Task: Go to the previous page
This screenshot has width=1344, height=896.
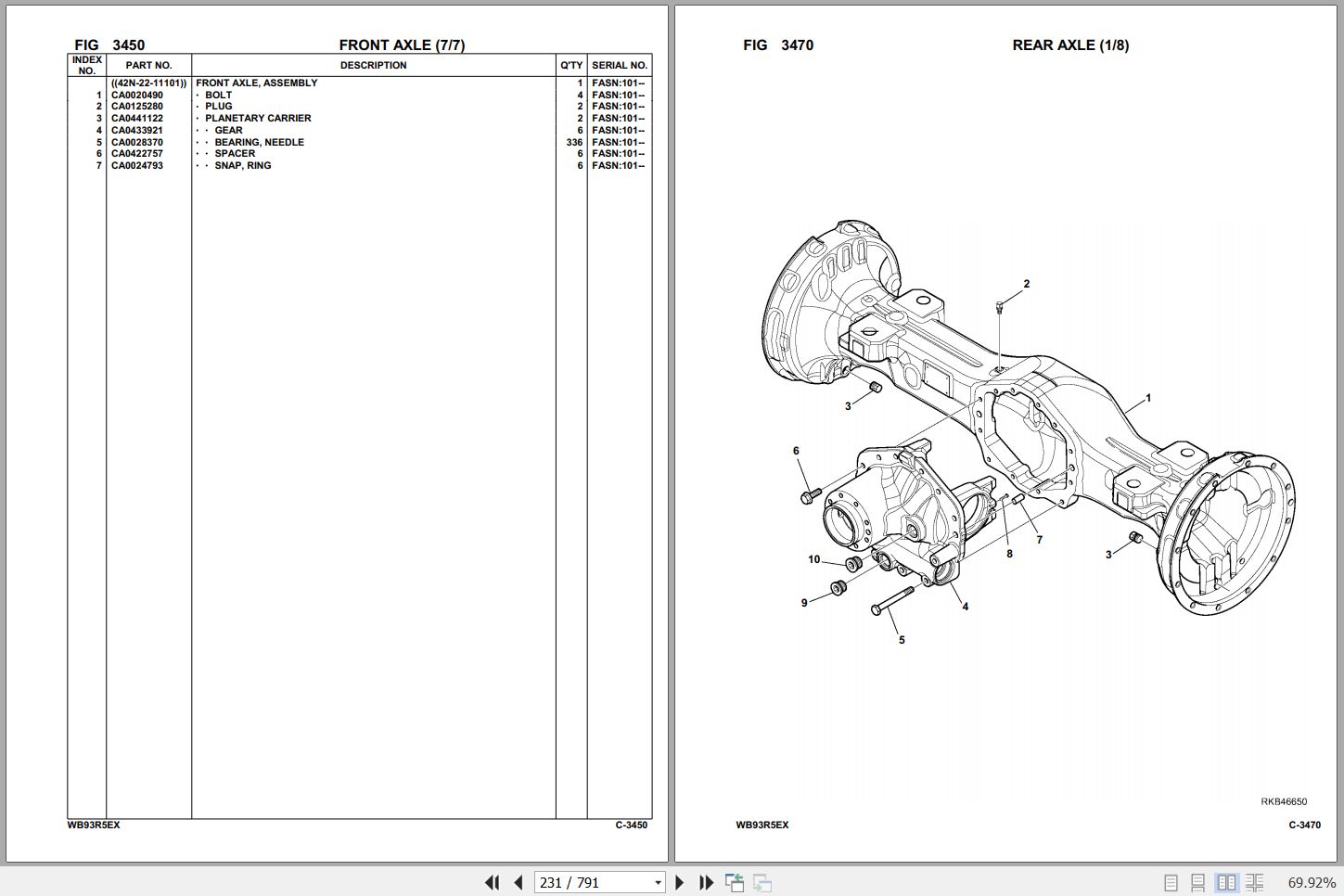Action: [518, 882]
